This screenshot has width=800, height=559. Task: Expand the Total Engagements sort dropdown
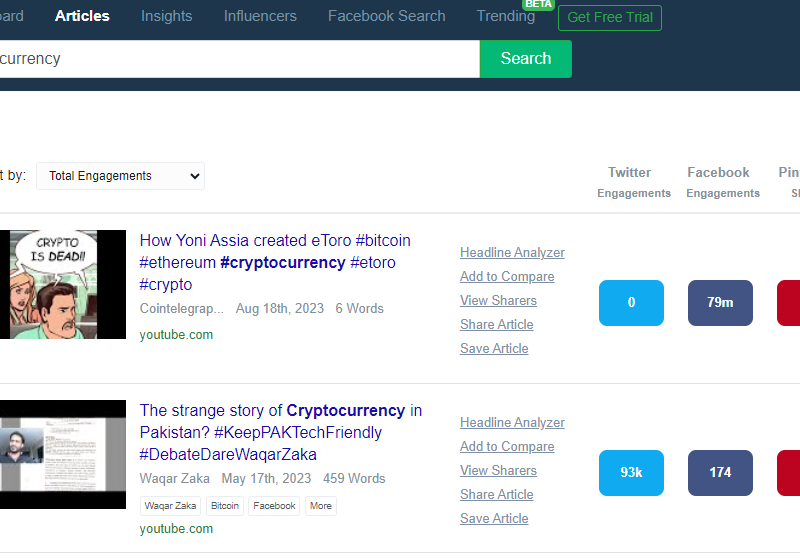[120, 176]
